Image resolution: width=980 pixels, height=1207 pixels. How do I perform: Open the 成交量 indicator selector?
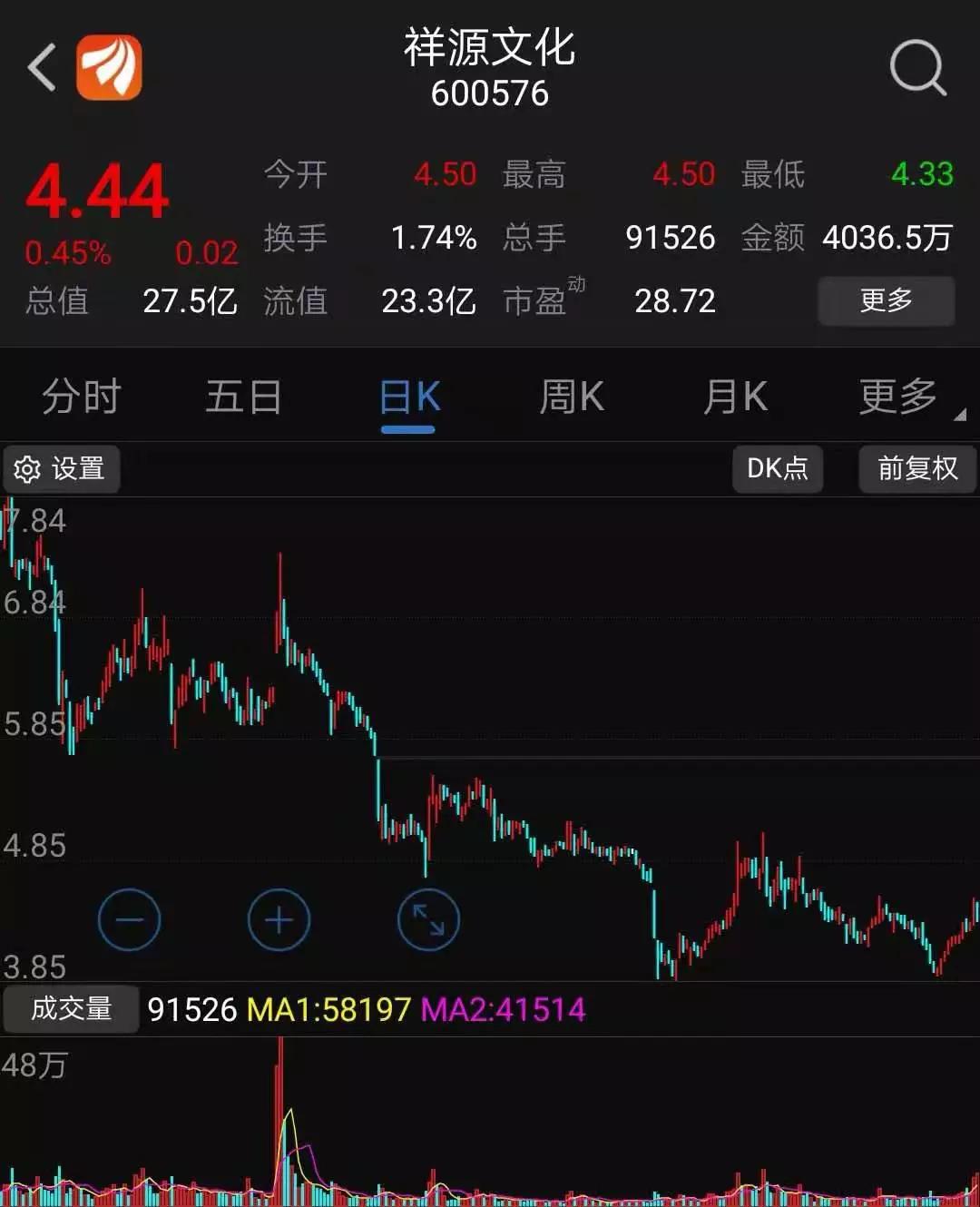click(71, 1008)
